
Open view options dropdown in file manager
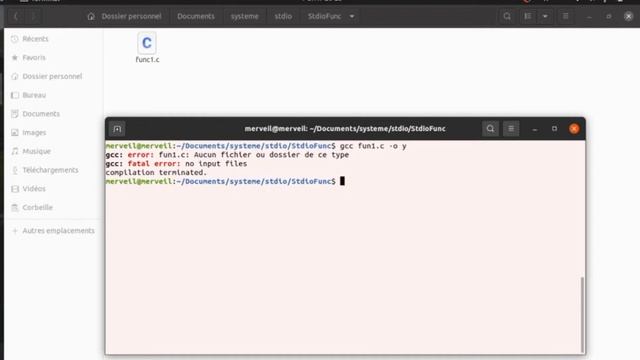pos(545,16)
